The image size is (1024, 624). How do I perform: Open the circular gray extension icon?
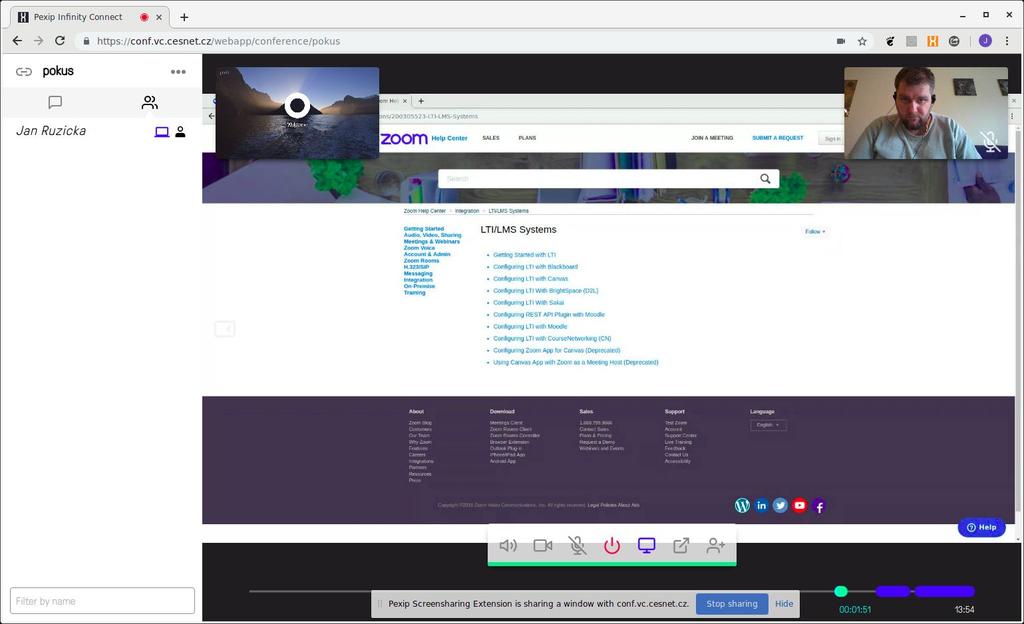coord(954,41)
